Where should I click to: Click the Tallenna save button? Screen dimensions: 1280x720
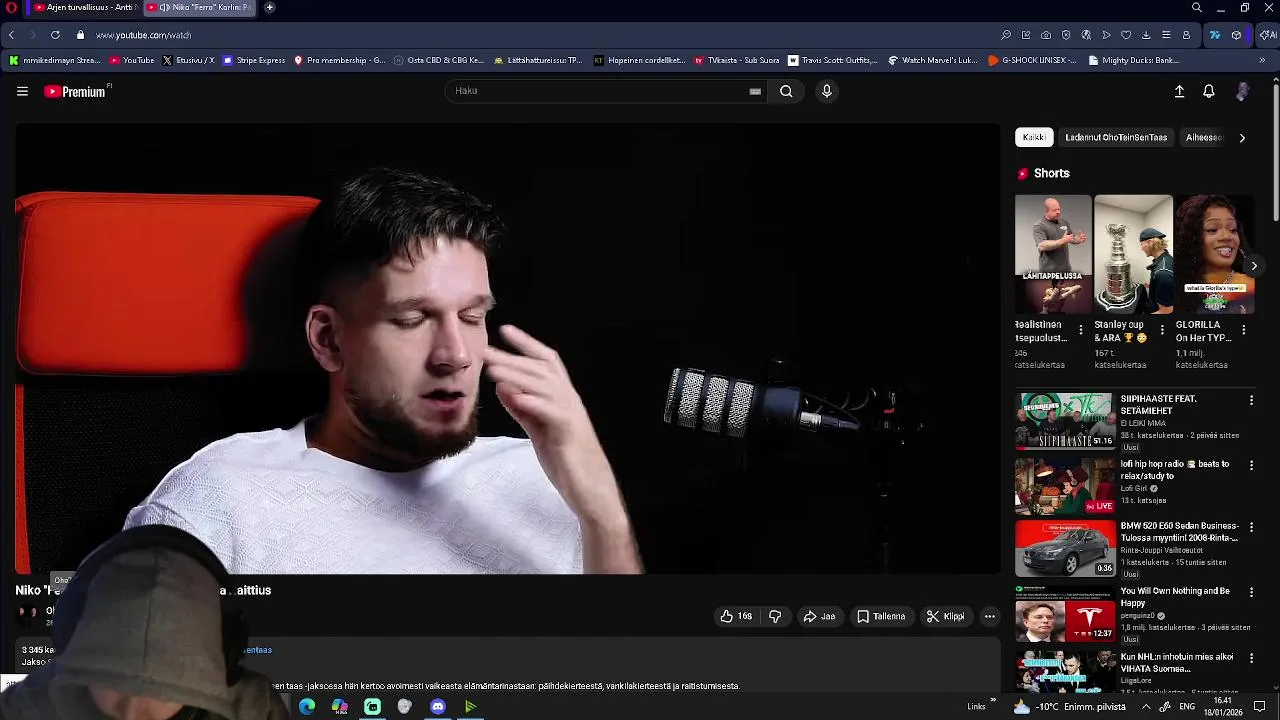881,616
